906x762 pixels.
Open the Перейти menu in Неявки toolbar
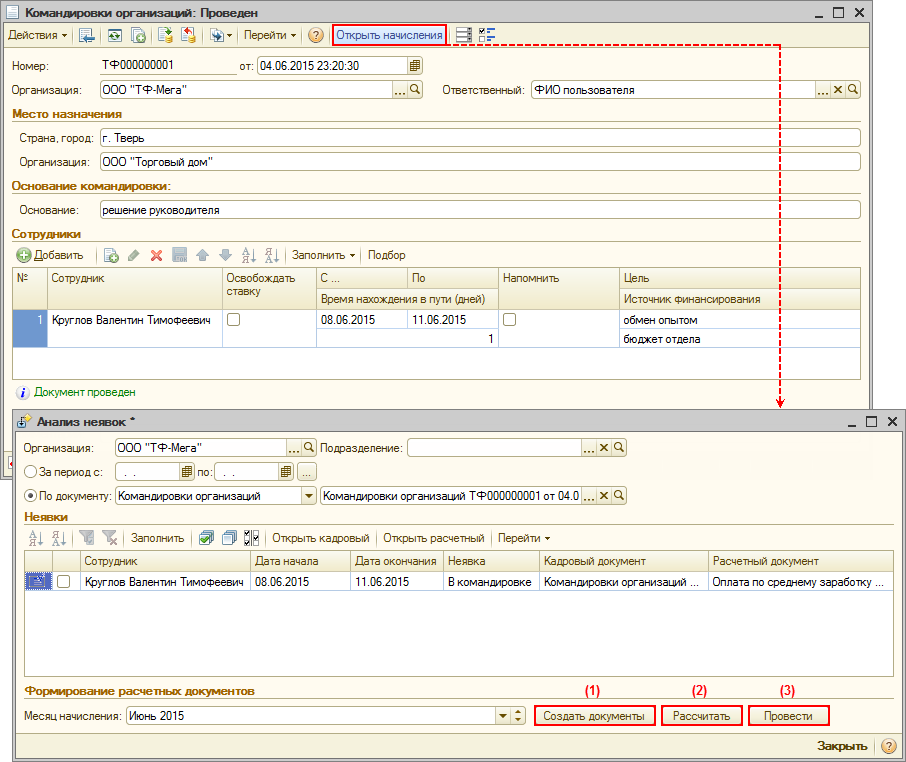click(523, 538)
